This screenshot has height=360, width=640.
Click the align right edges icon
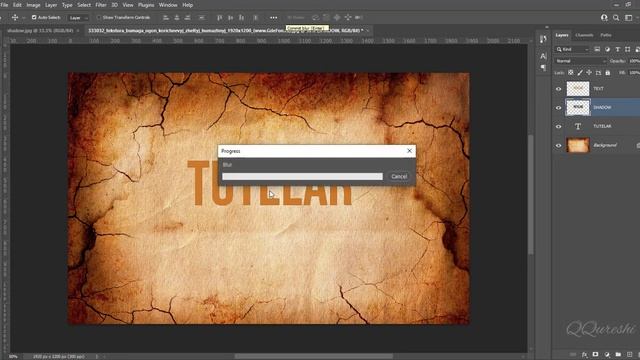pos(188,18)
